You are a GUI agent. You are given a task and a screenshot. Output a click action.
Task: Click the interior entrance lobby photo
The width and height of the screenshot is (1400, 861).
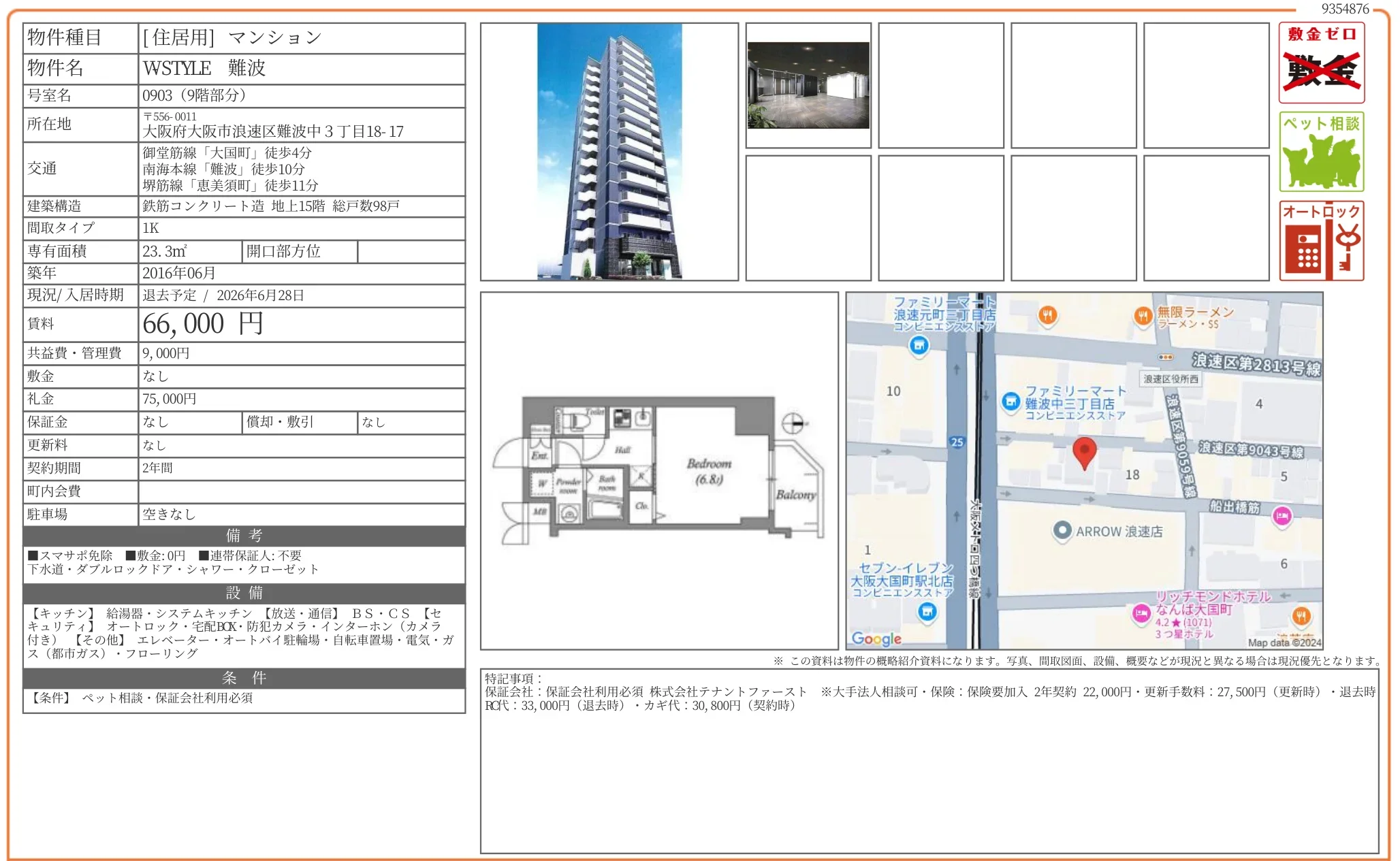pyautogui.click(x=809, y=84)
